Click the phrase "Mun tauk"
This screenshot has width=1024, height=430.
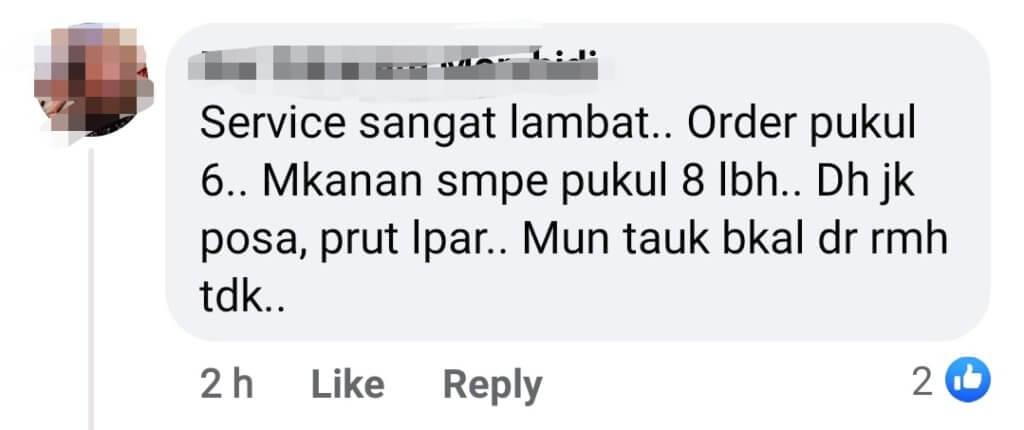[x=616, y=240]
